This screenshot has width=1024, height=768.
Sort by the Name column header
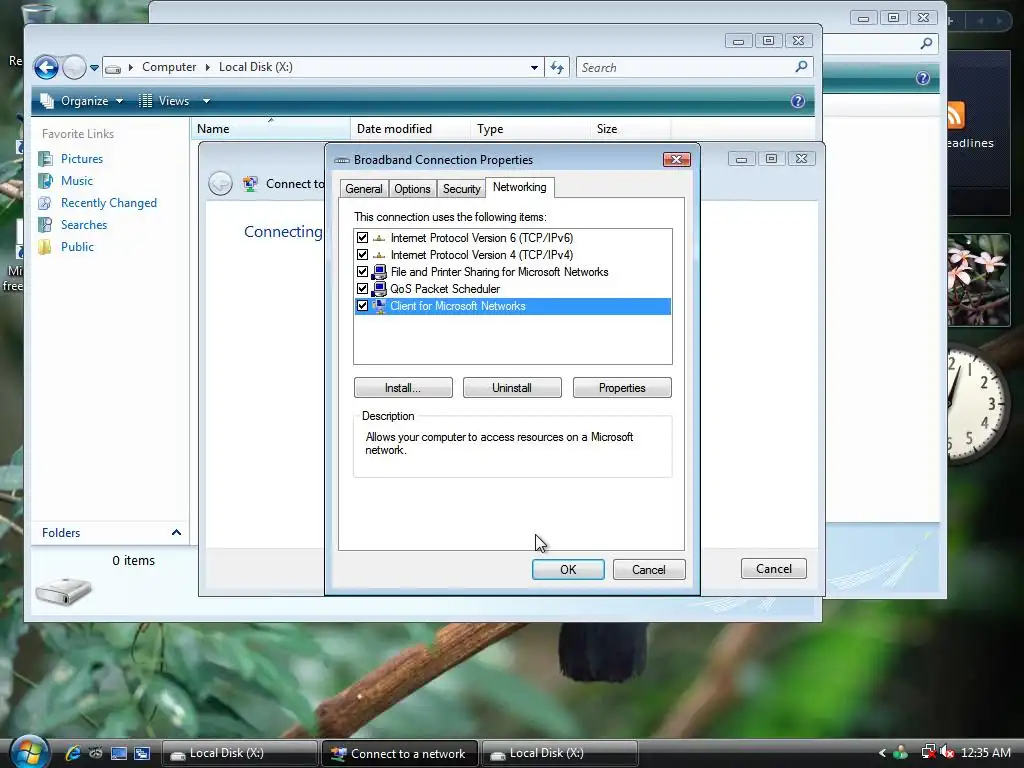point(270,129)
